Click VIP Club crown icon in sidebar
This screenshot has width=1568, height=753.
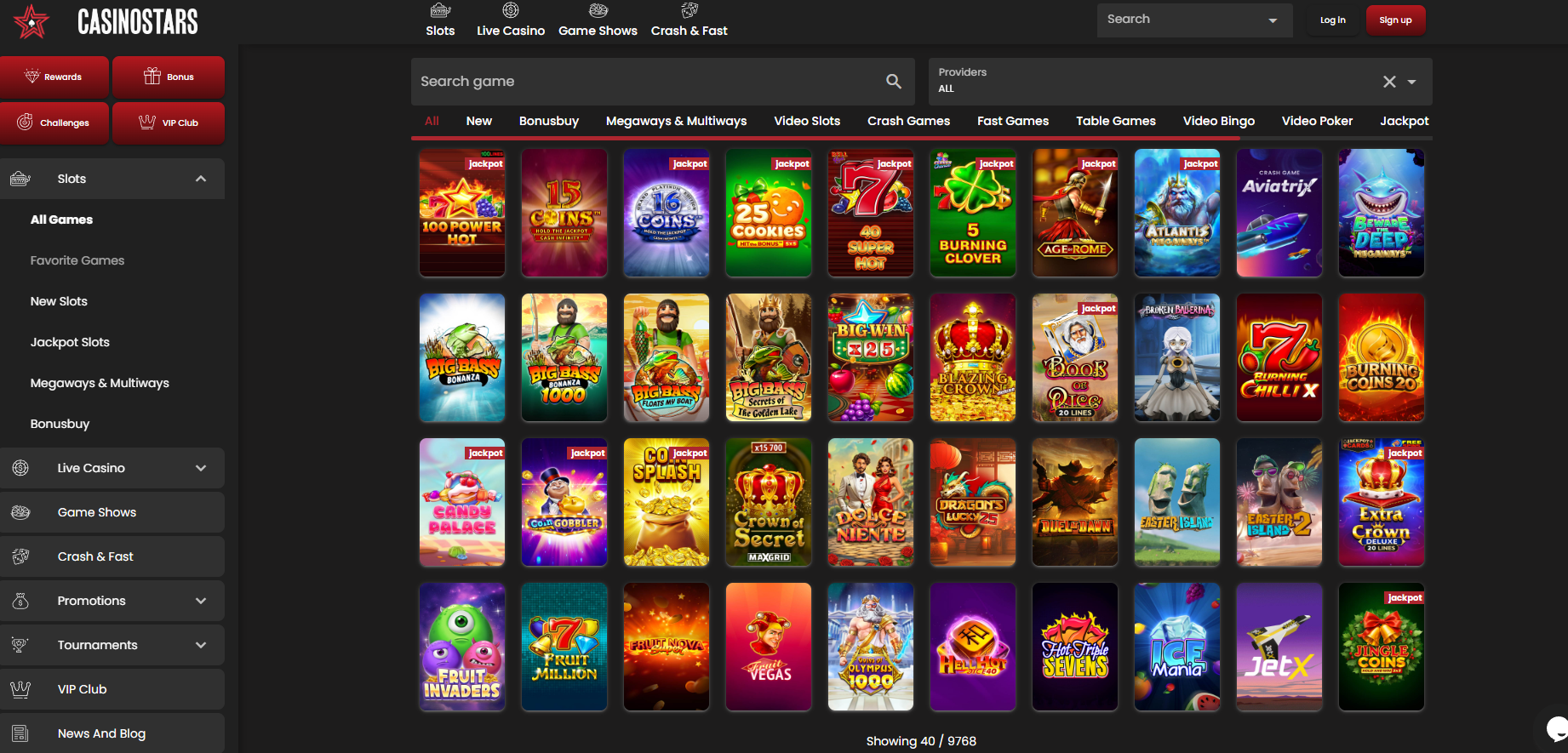(20, 689)
